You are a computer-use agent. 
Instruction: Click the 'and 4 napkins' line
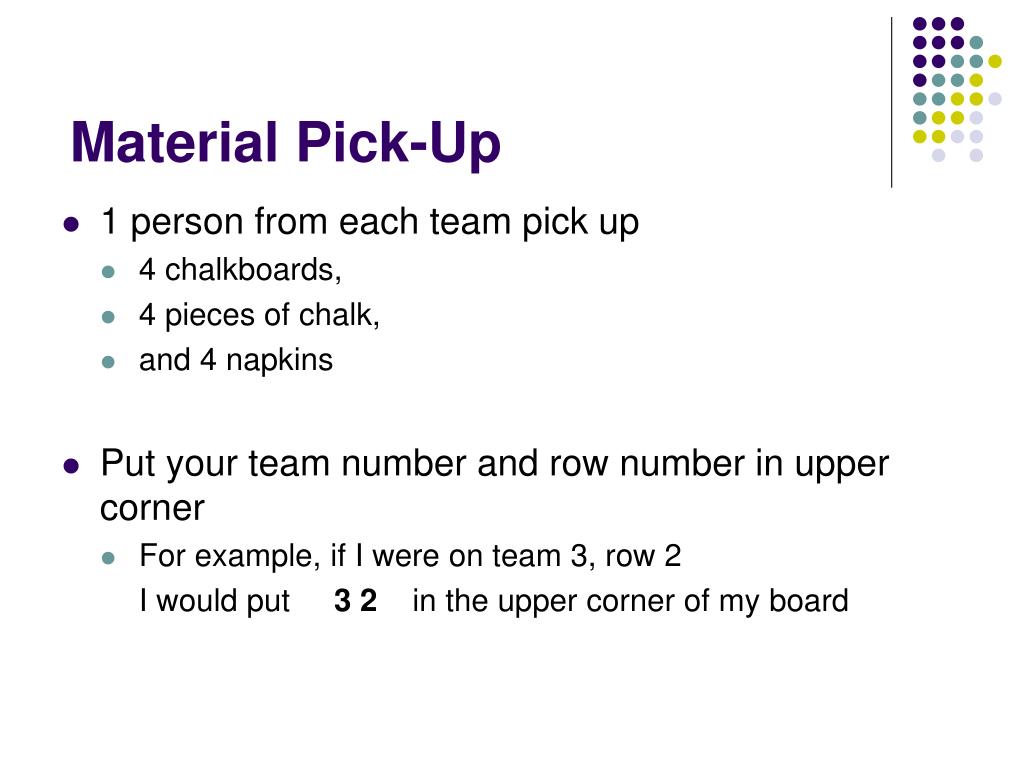(236, 360)
